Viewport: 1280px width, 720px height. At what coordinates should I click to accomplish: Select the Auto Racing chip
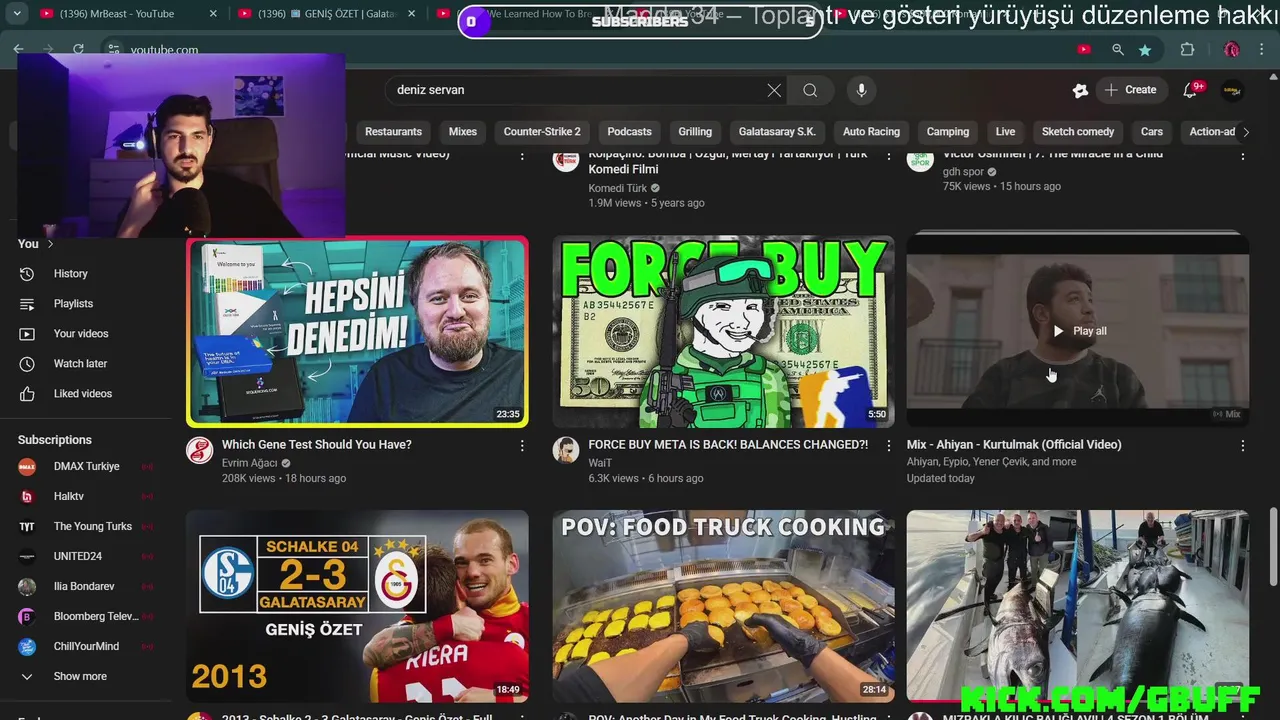(x=871, y=132)
